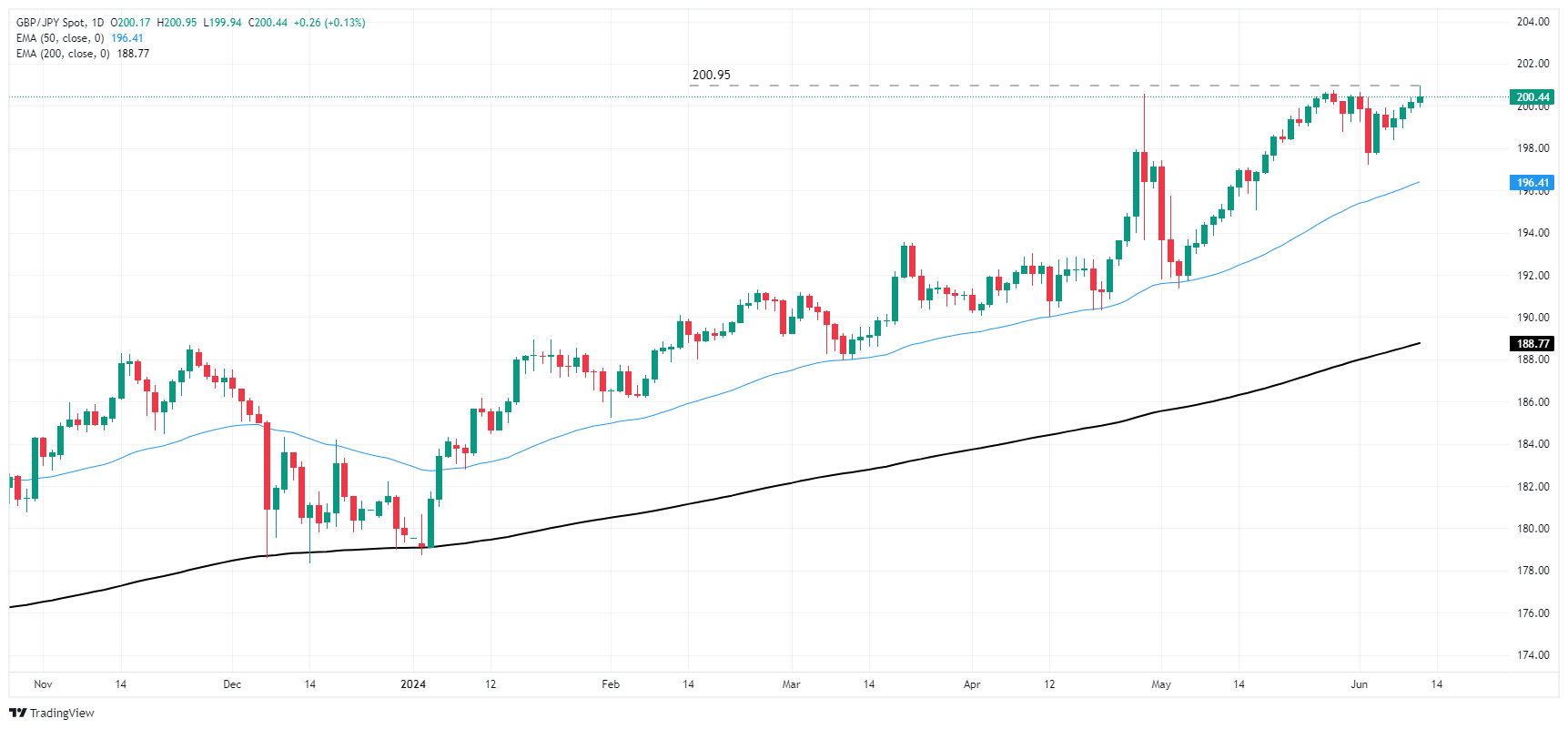Click the May label on time axis
Viewport: 1568px width, 729px height.
[1161, 684]
